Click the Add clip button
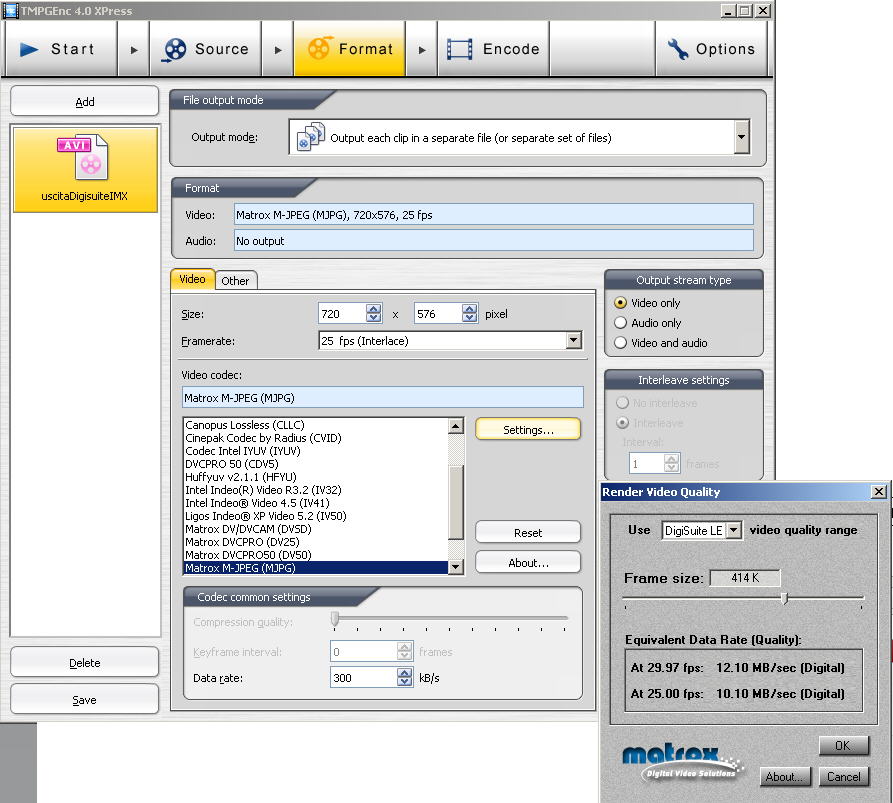Image resolution: width=893 pixels, height=803 pixels. click(x=84, y=101)
